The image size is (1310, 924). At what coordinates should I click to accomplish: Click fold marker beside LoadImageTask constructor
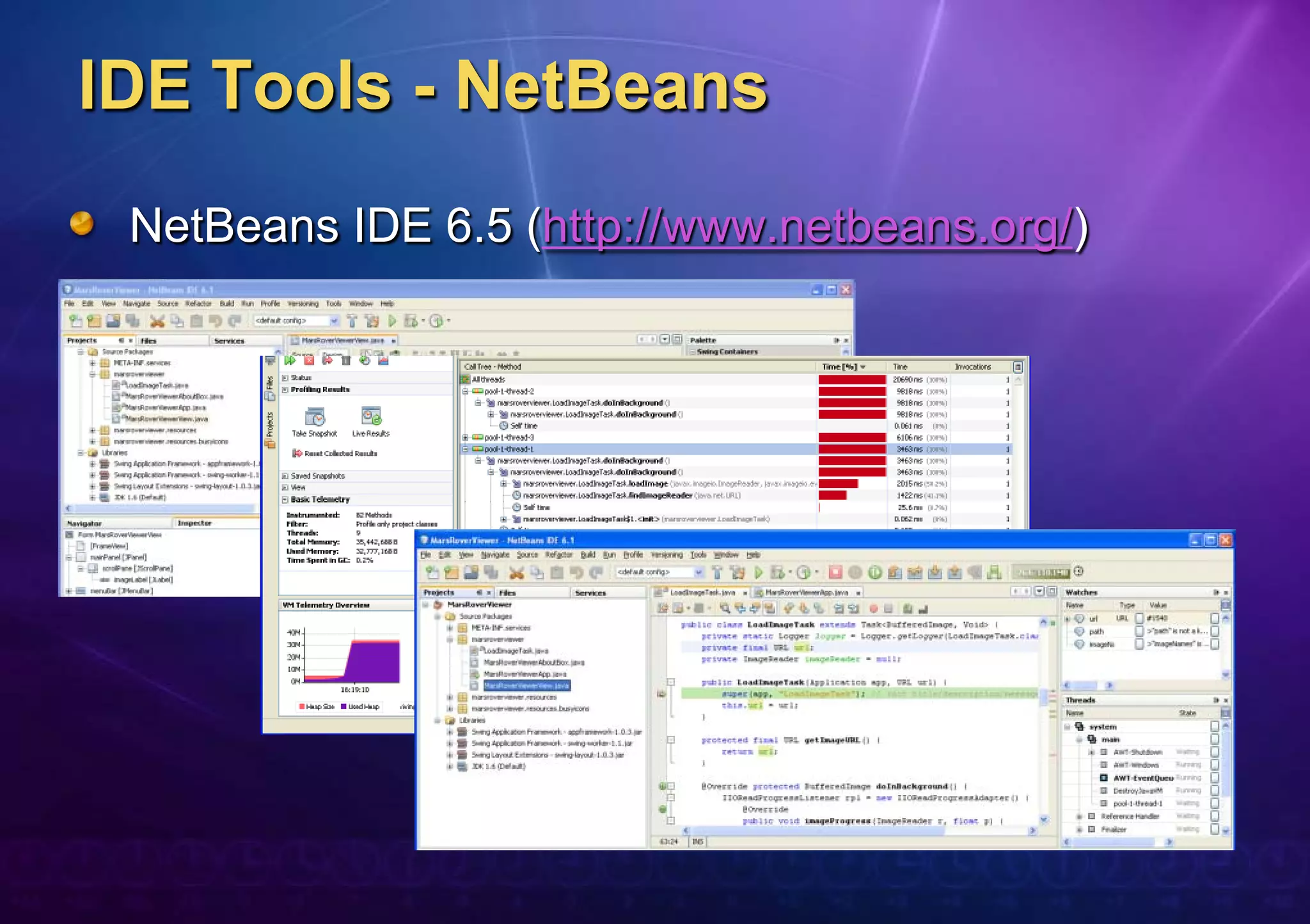pyautogui.click(x=671, y=682)
